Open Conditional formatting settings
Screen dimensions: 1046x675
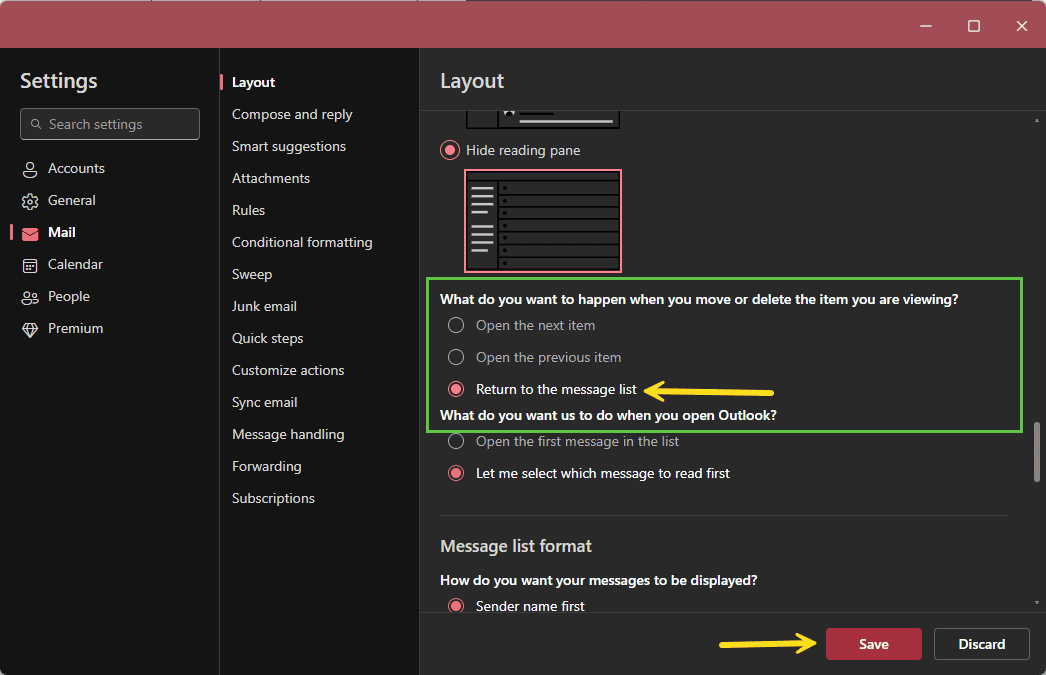(x=302, y=242)
